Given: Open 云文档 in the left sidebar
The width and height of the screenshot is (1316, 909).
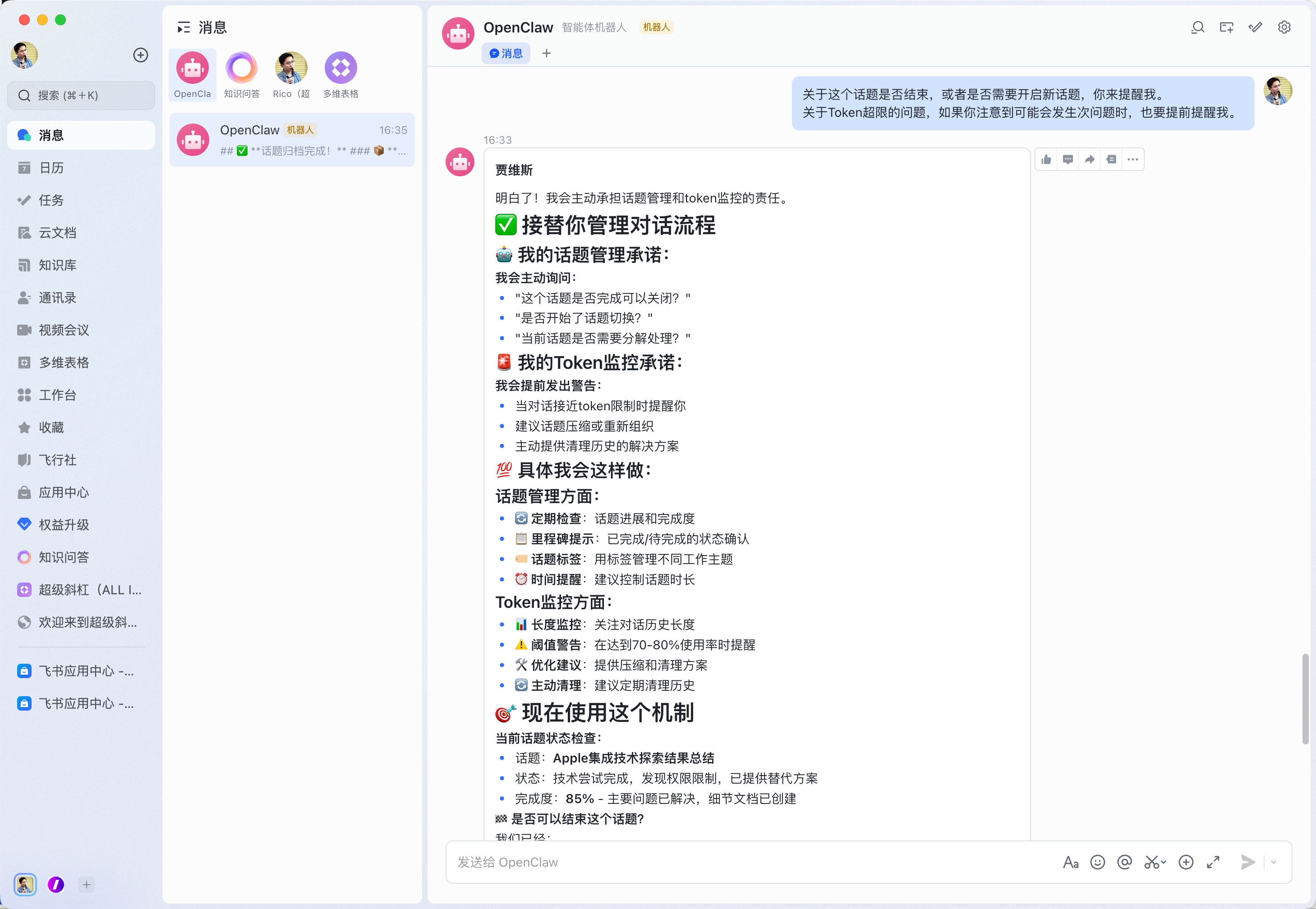Looking at the screenshot, I should [57, 233].
